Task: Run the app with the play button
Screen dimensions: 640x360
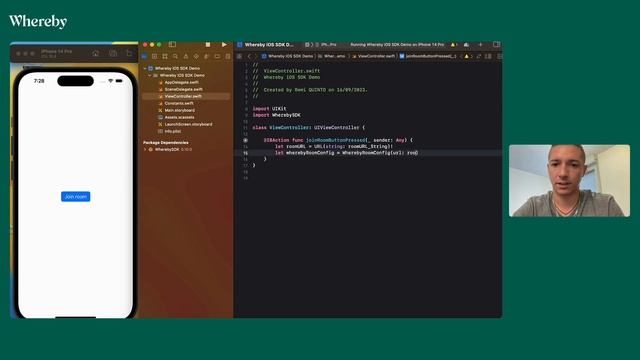Action: coord(224,44)
